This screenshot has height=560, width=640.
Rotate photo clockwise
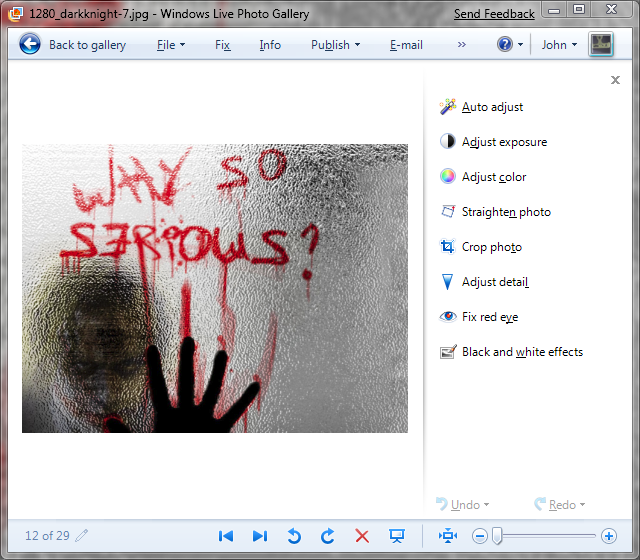pos(328,536)
